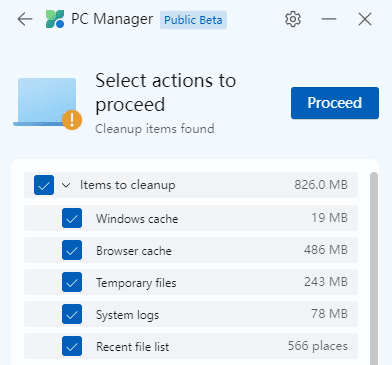Click the laptop warning illustration
The height and width of the screenshot is (365, 392).
pos(48,103)
